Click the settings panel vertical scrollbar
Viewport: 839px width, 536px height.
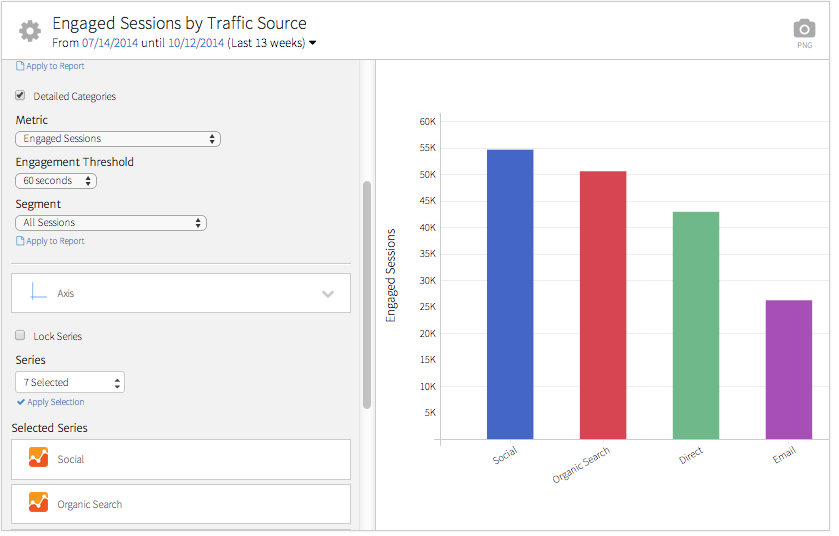coord(367,294)
